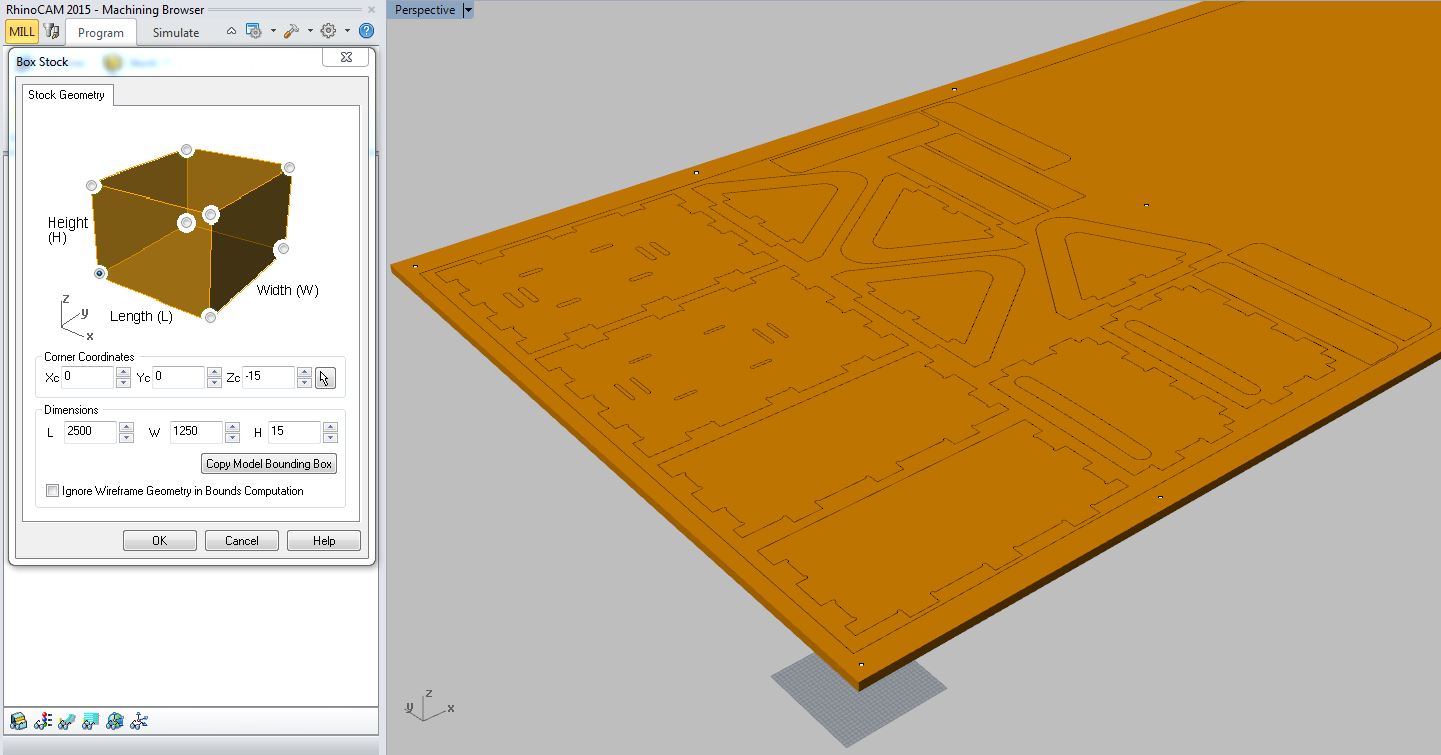Viewport: 1441px width, 755px height.
Task: Toggle the cyan striped-sheet visibility icon
Action: pos(91,720)
